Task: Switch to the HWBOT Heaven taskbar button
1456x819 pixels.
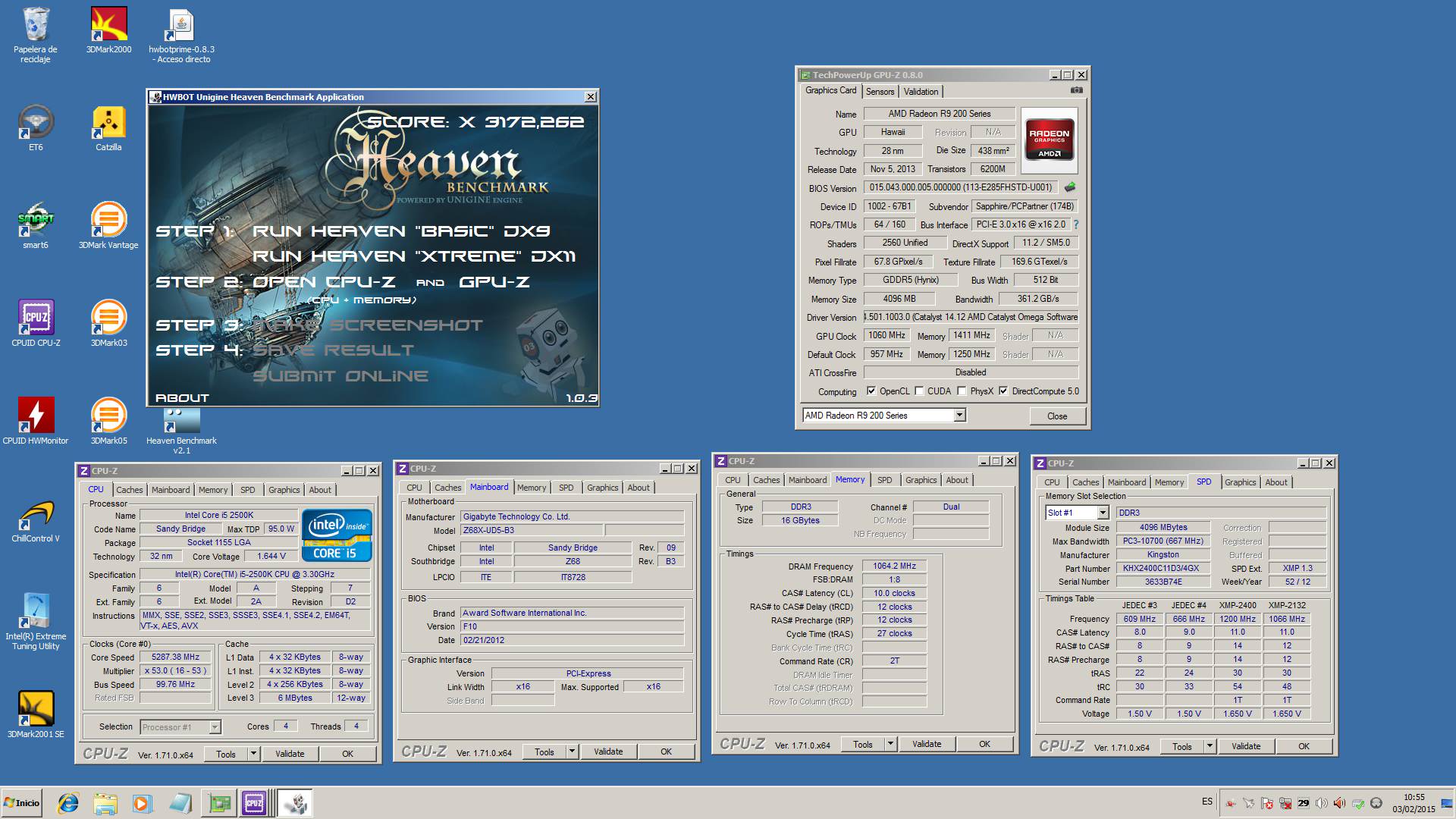Action: point(295,803)
